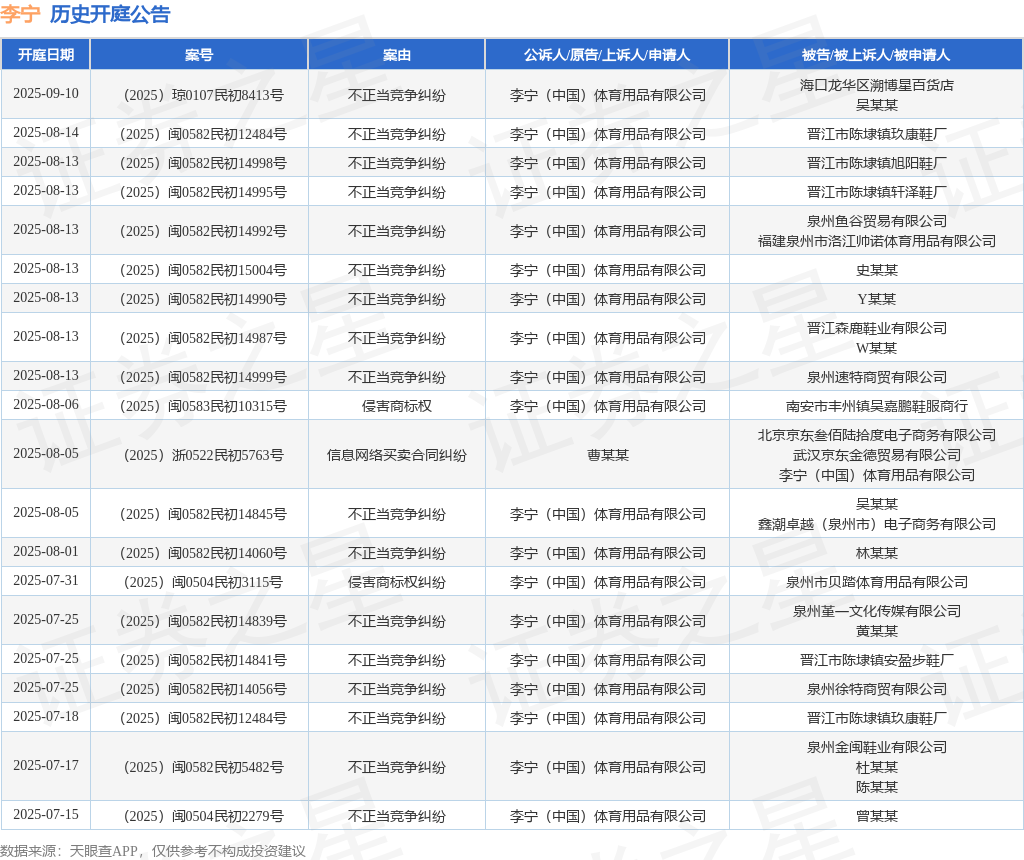
Task: Click defendant 史某某
Action: 876,270
